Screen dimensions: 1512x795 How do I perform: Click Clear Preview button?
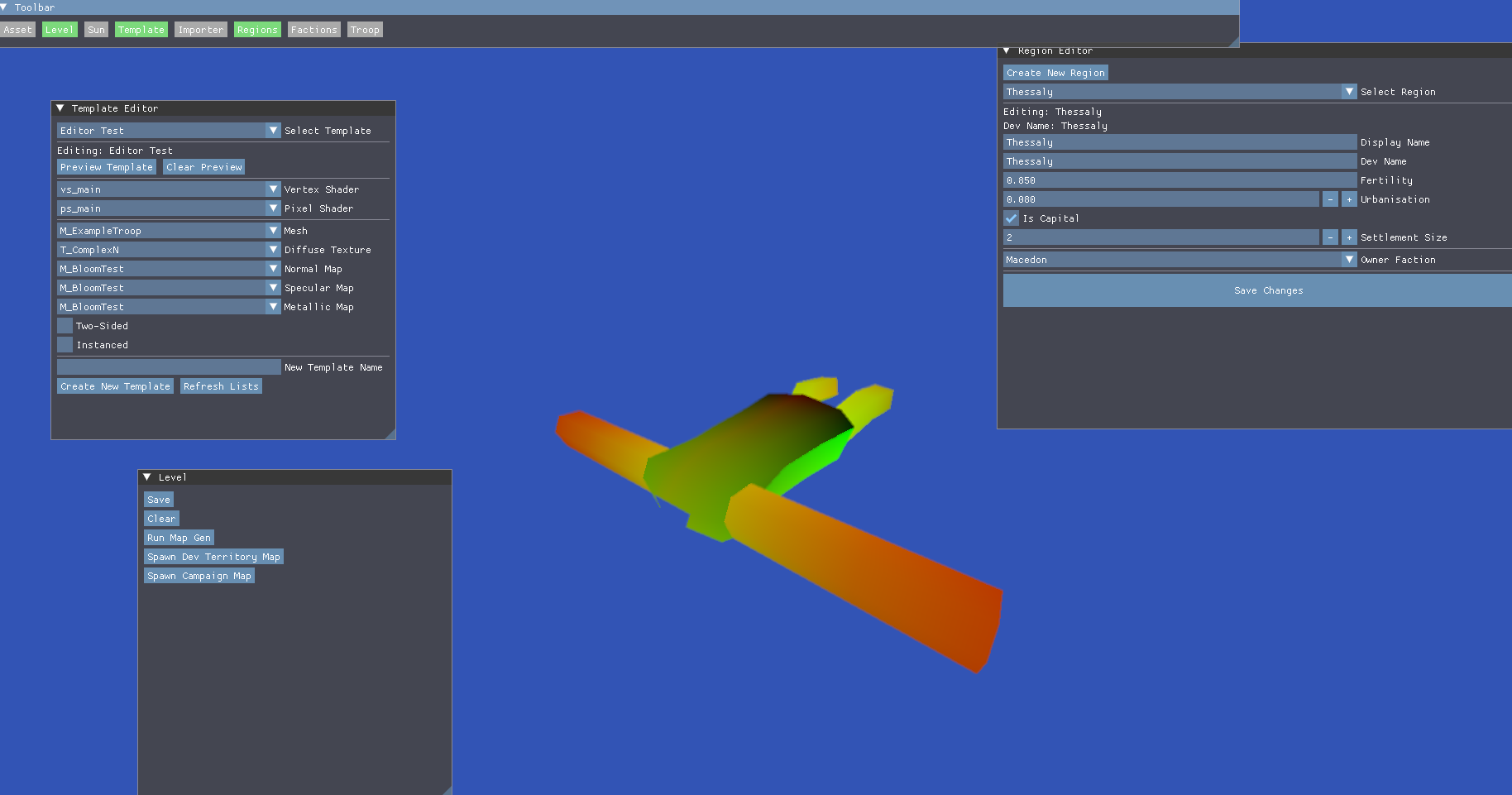204,167
